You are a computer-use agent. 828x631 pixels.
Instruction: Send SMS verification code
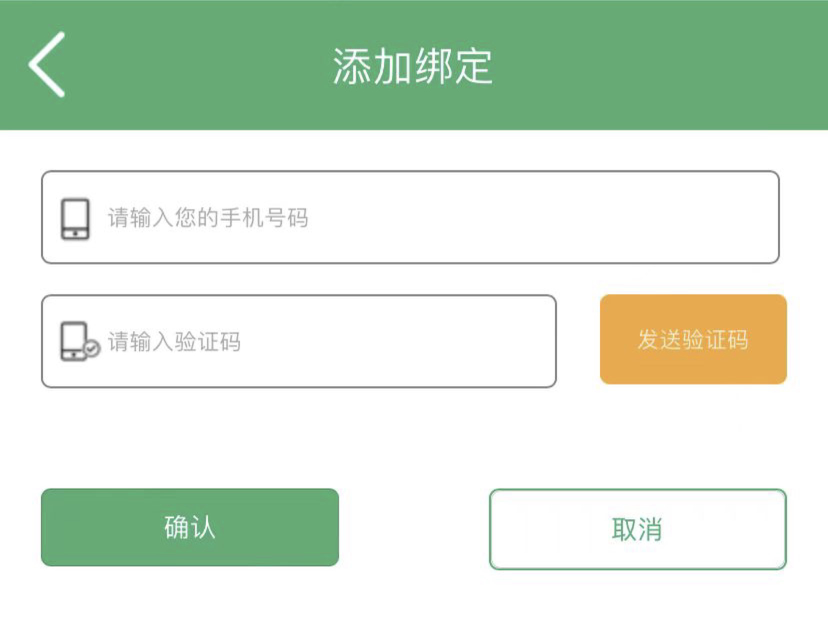click(693, 339)
